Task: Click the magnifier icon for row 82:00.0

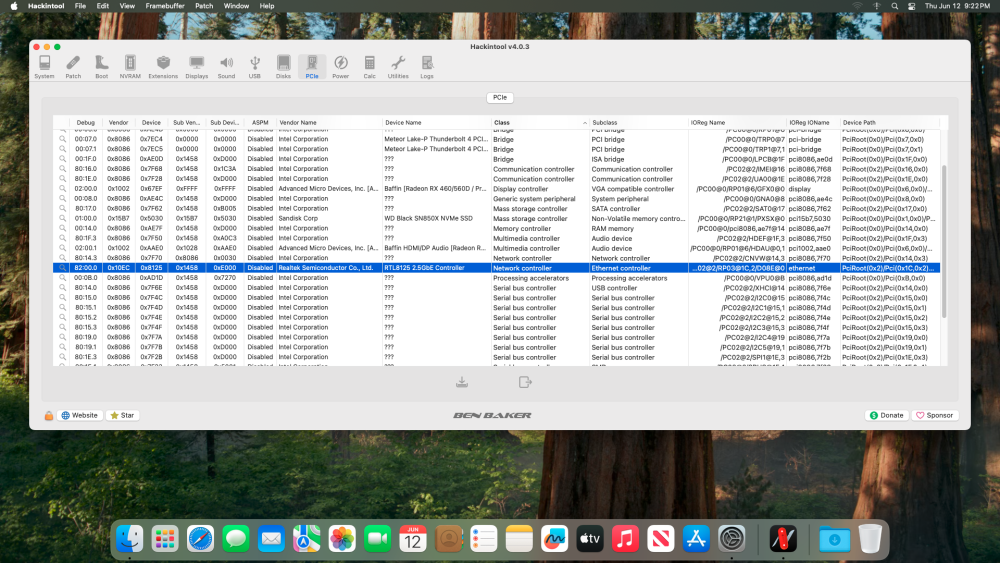Action: click(x=62, y=268)
